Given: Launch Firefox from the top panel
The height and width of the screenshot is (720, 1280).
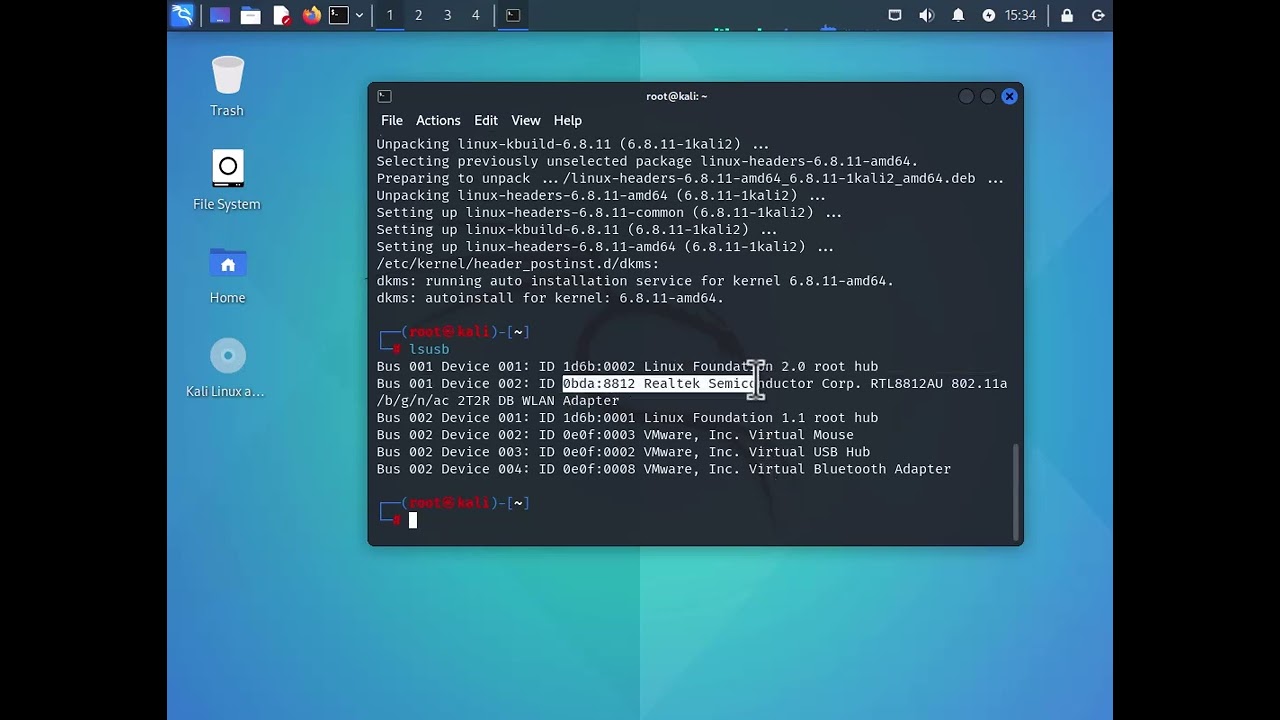Looking at the screenshot, I should point(311,15).
